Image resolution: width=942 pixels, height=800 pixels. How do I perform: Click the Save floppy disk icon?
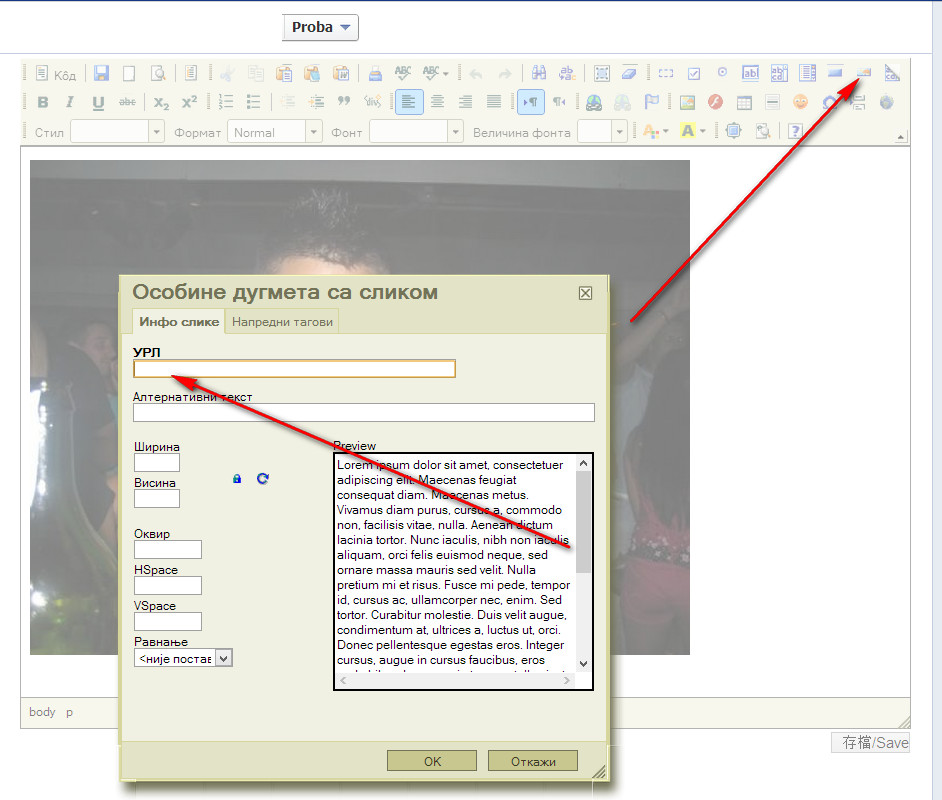(x=101, y=73)
